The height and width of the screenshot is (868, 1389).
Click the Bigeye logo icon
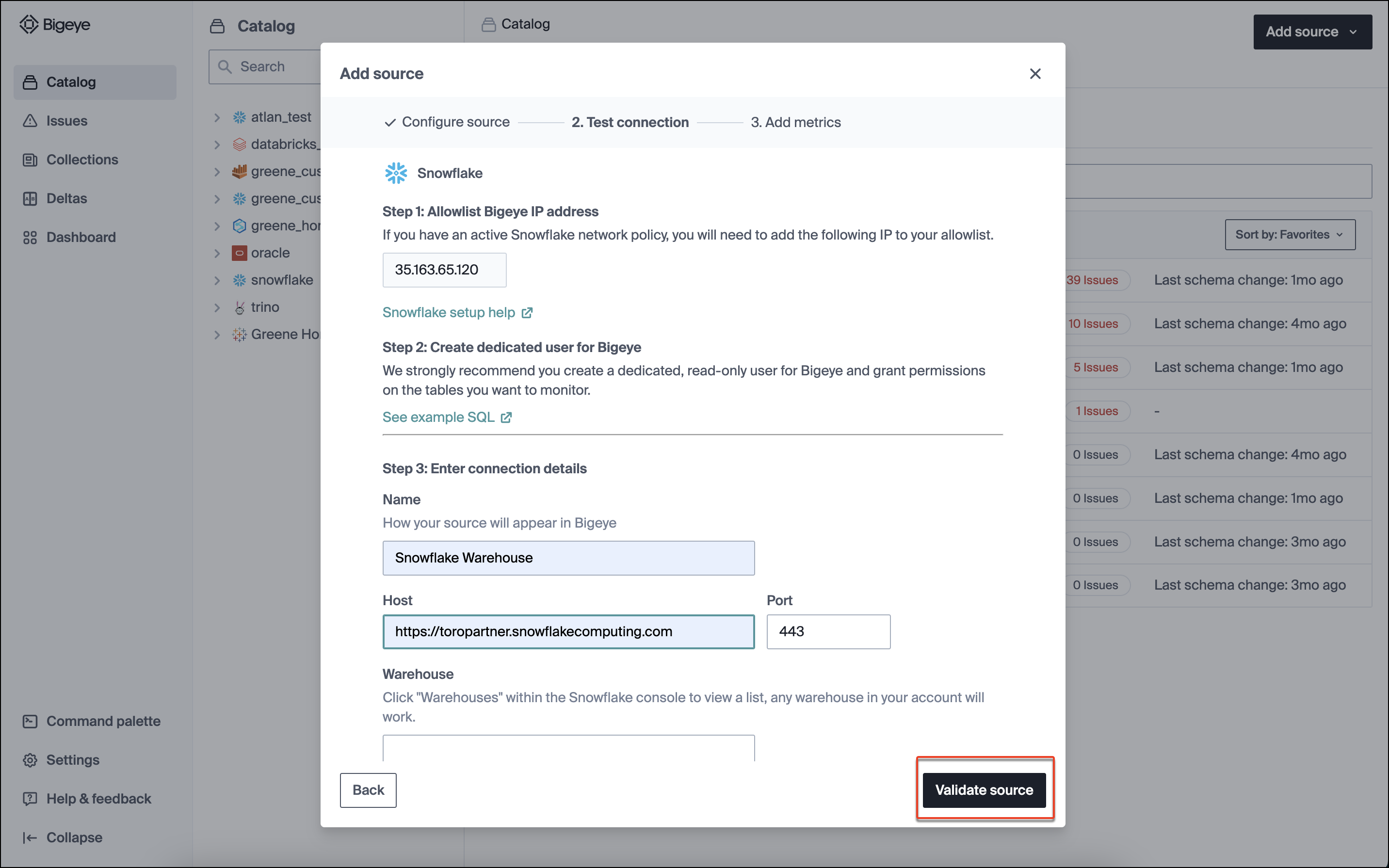pos(29,25)
